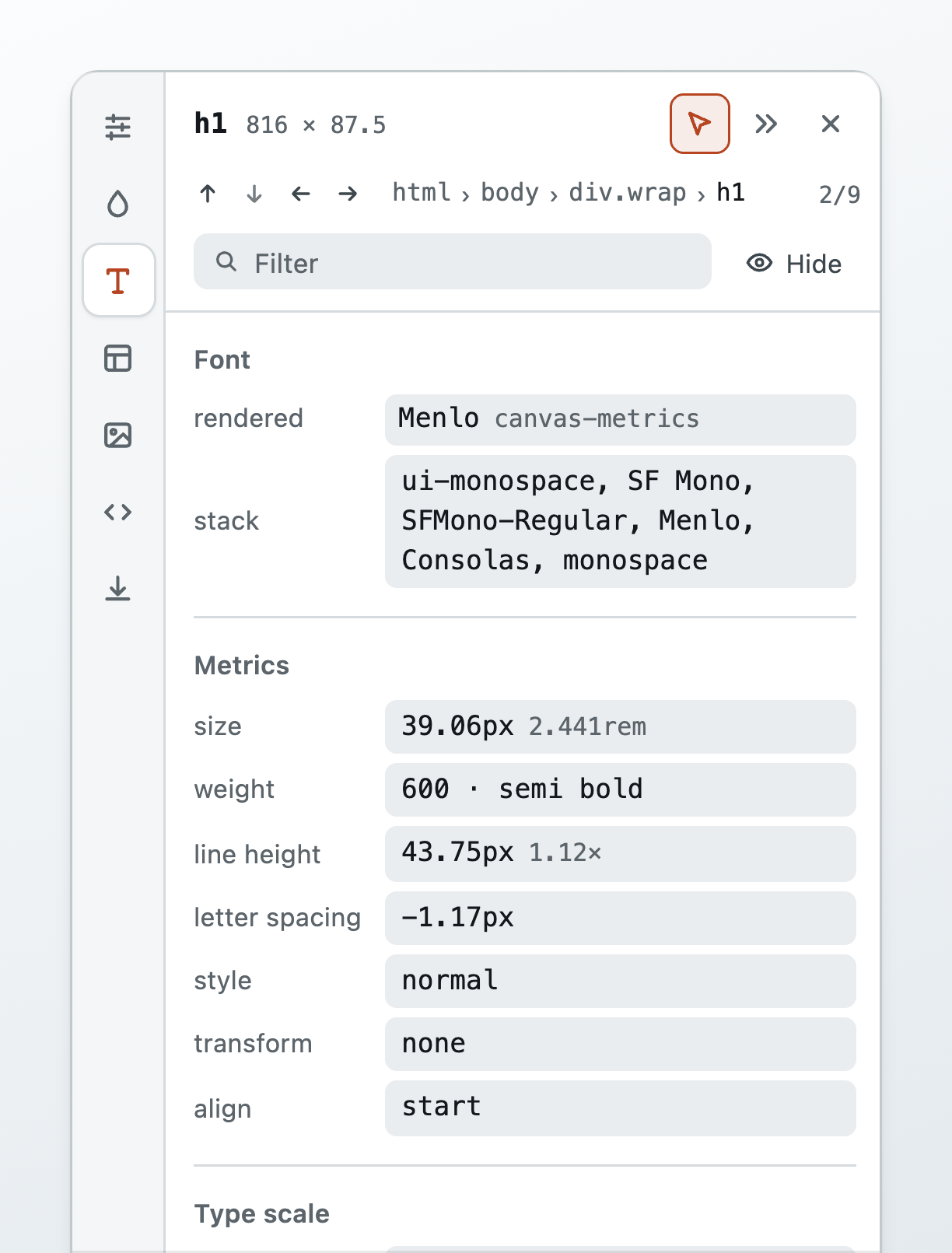The height and width of the screenshot is (1253, 952).
Task: Select body in the breadcrumb
Action: tap(509, 192)
